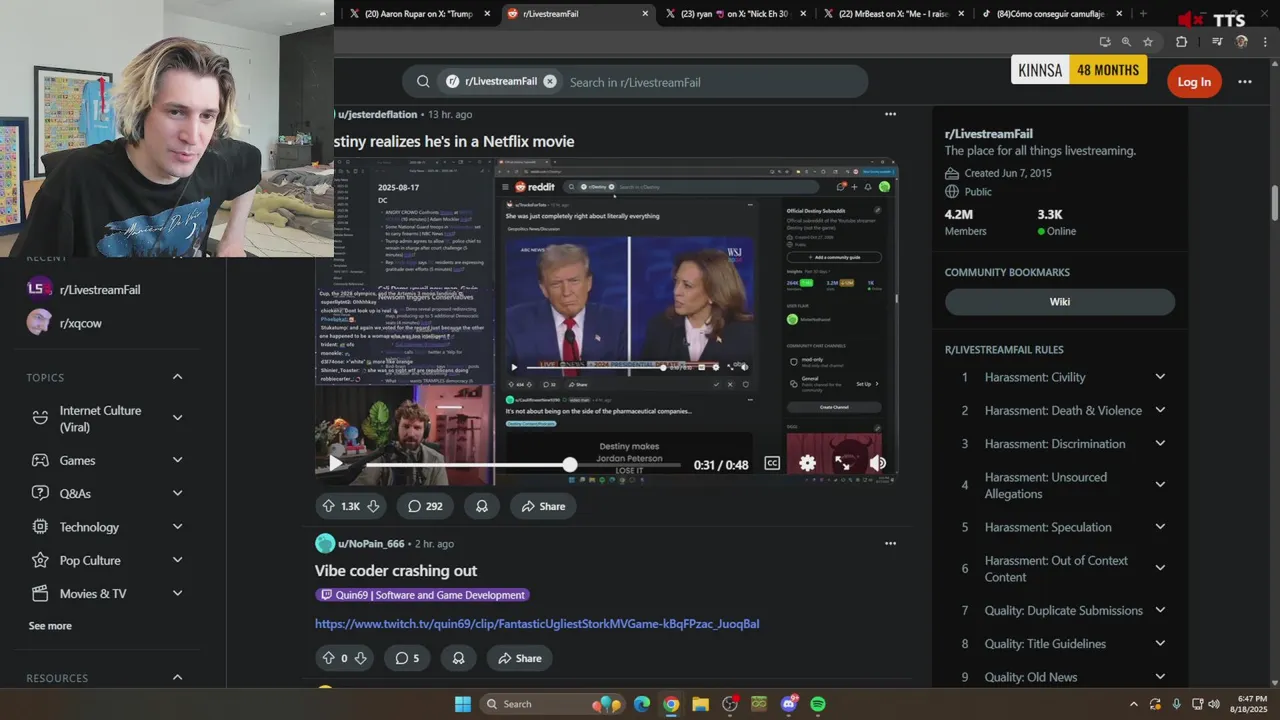
Task: Open video settings gear
Action: [x=807, y=463]
